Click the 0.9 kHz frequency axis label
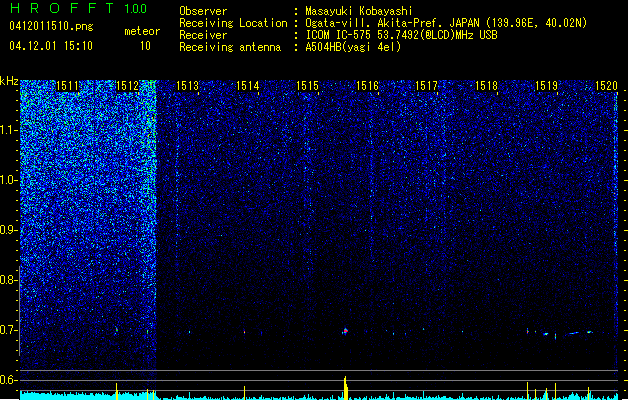Viewport: 629px width, 400px height. pos(9,230)
